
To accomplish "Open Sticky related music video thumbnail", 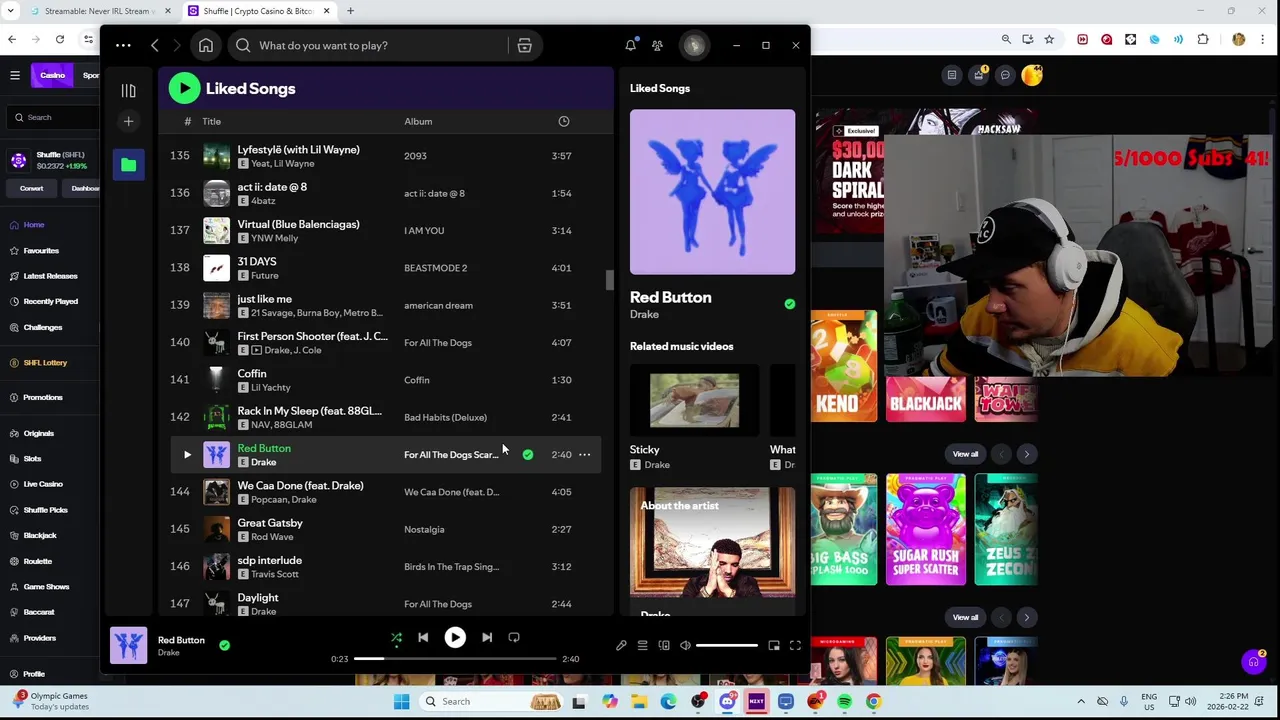I will tap(694, 401).
